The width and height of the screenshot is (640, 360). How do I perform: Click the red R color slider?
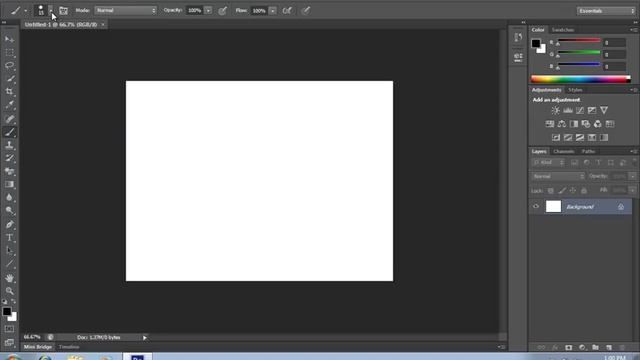(579, 40)
